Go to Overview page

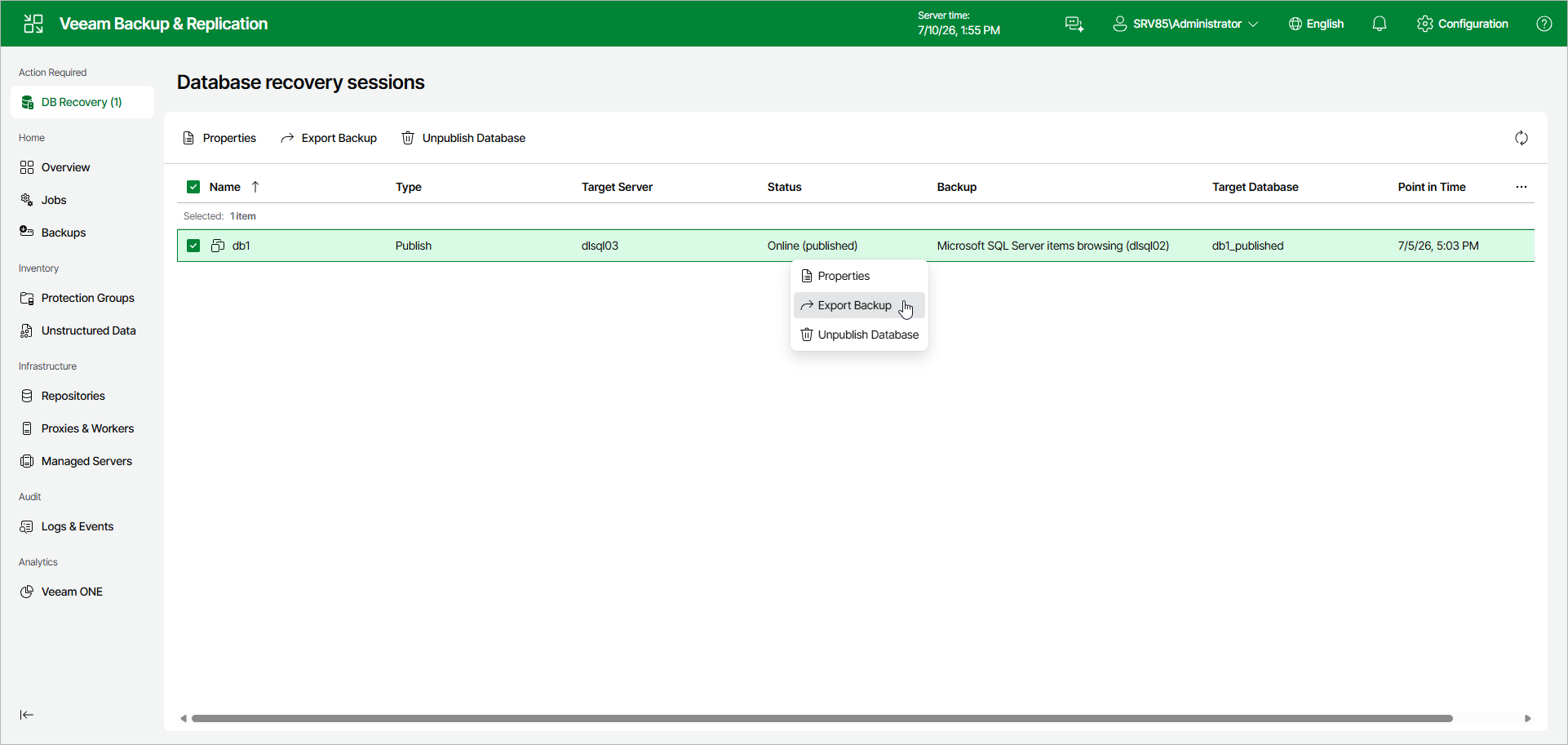(82, 167)
